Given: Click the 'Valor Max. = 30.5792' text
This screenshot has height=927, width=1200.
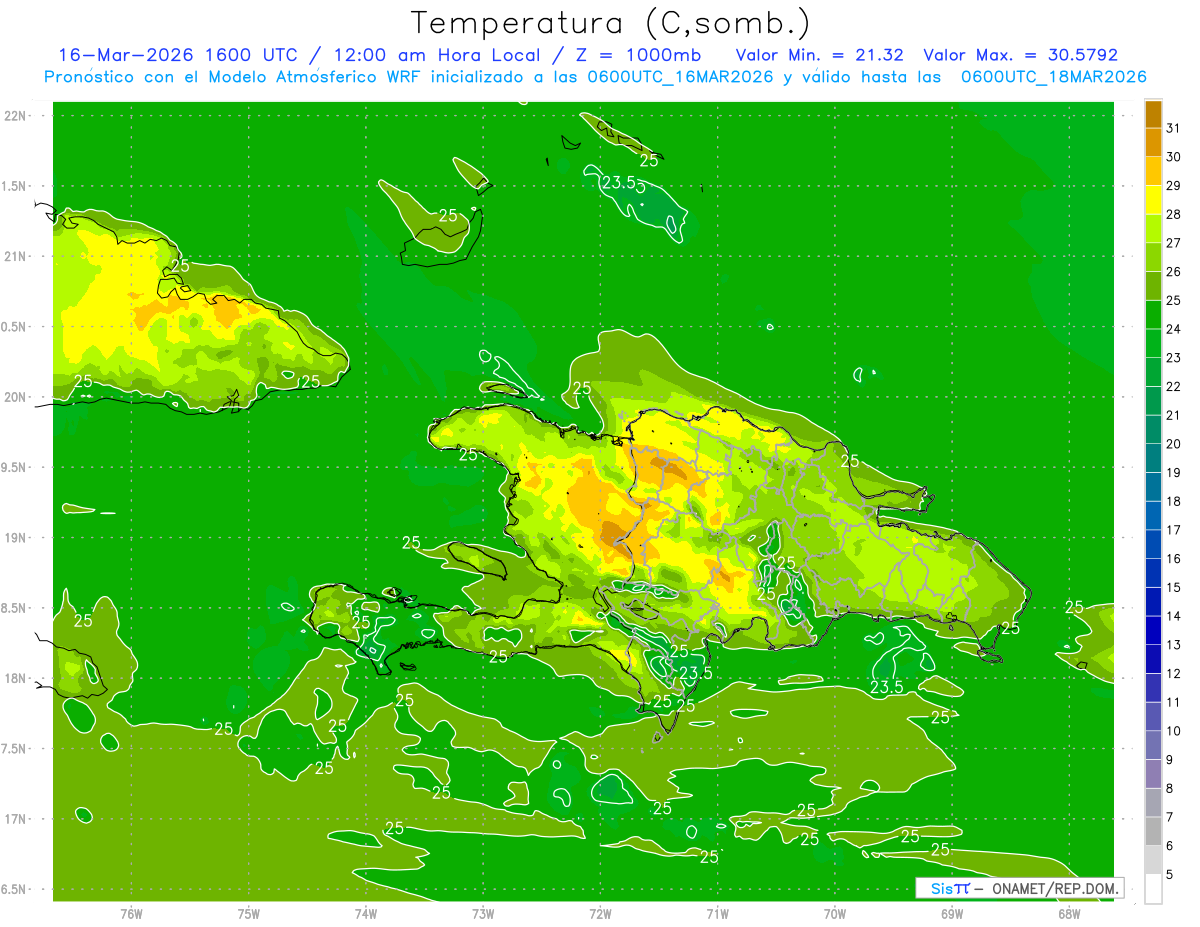Looking at the screenshot, I should click(1020, 55).
